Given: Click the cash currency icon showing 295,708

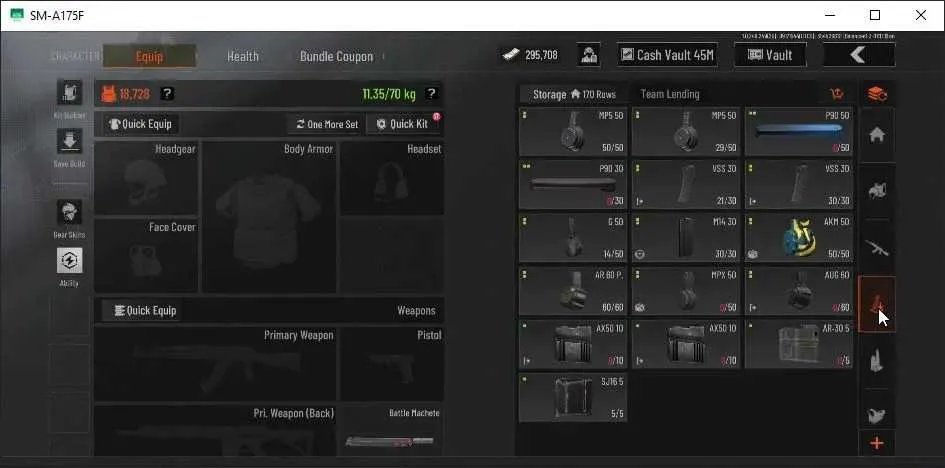Looking at the screenshot, I should pos(510,55).
